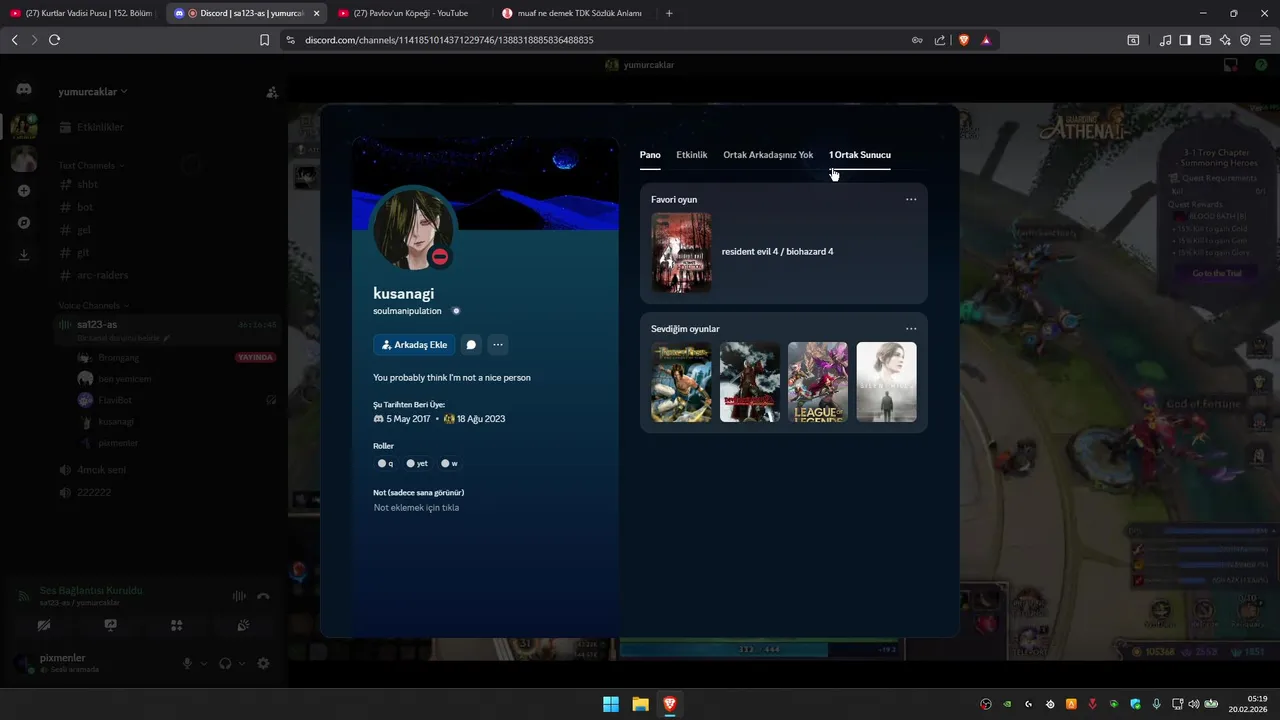Viewport: 1280px width, 720px height.
Task: Click the username 'soulmanipulation'
Action: click(407, 311)
